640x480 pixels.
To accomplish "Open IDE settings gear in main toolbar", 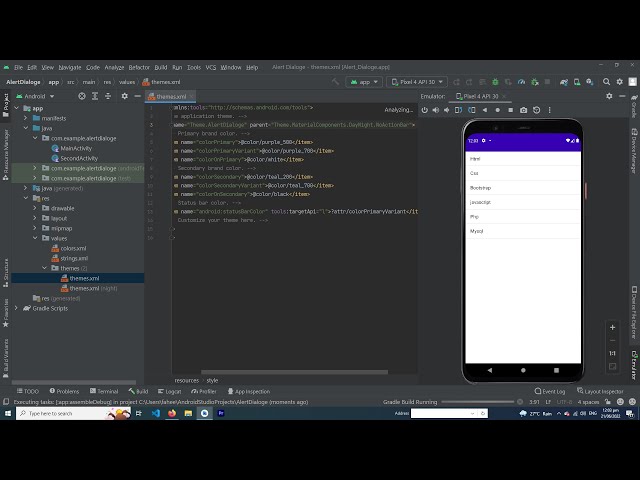I will tap(620, 82).
